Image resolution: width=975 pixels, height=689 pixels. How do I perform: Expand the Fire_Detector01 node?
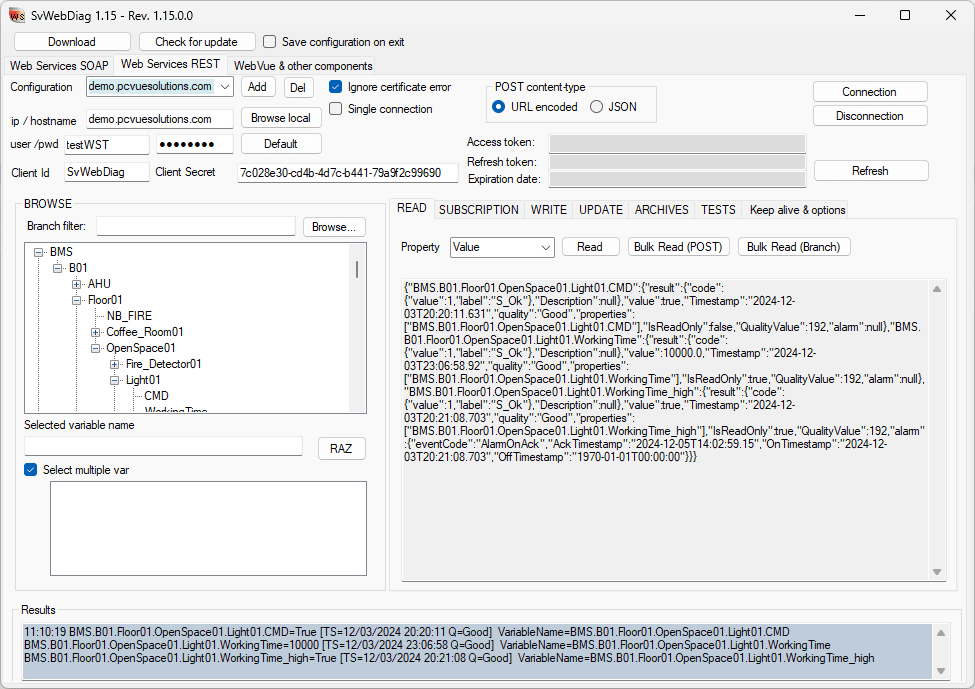114,364
